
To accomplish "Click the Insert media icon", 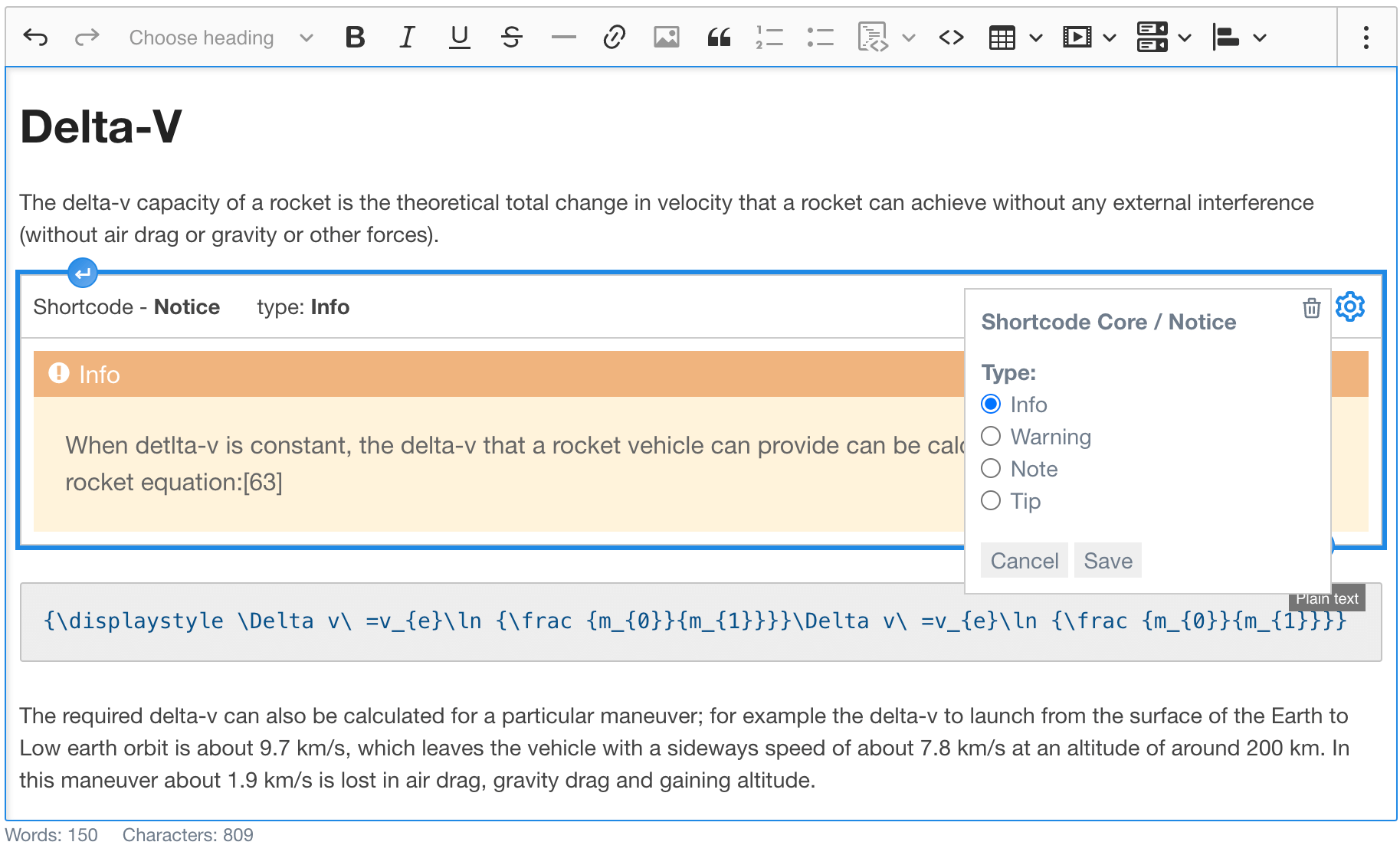I will pyautogui.click(x=1077, y=37).
